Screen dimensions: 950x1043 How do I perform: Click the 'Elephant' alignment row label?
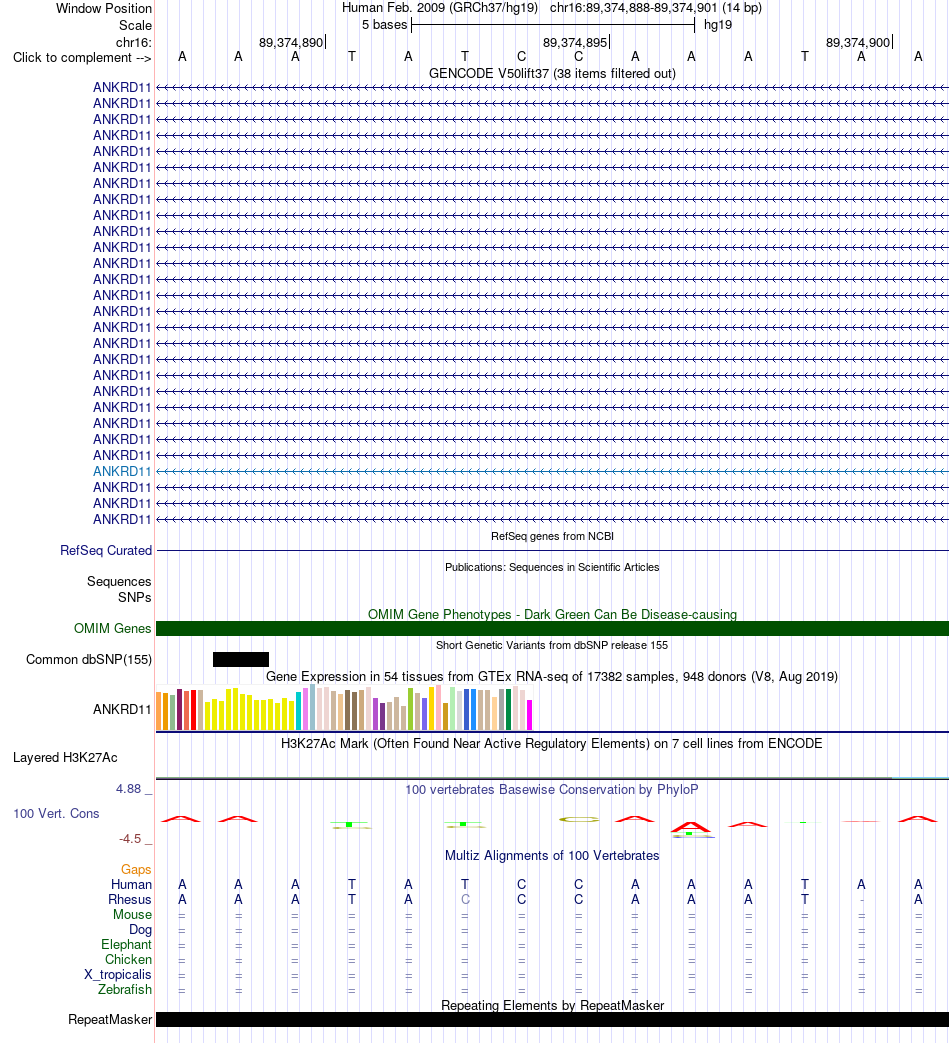tap(126, 945)
